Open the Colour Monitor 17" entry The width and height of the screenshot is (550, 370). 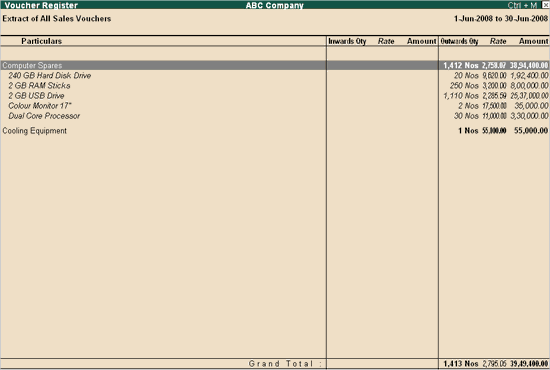click(40, 106)
